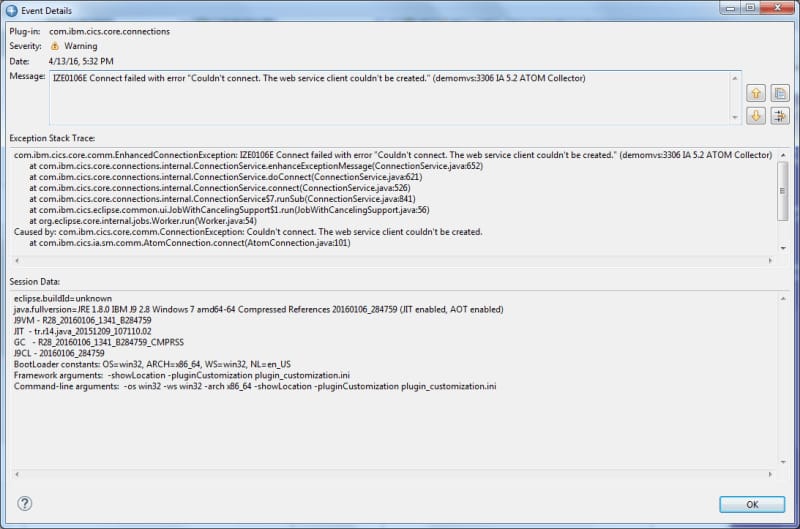800x529 pixels.
Task: Show the next event with down arrow
Action: [x=756, y=116]
